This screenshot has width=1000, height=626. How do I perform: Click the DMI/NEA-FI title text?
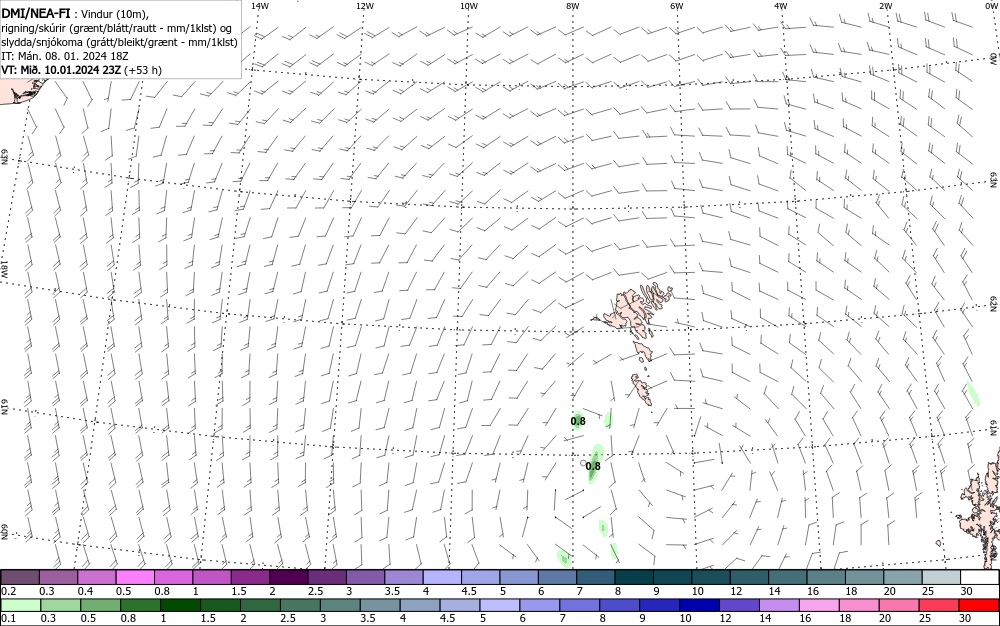tap(36, 12)
